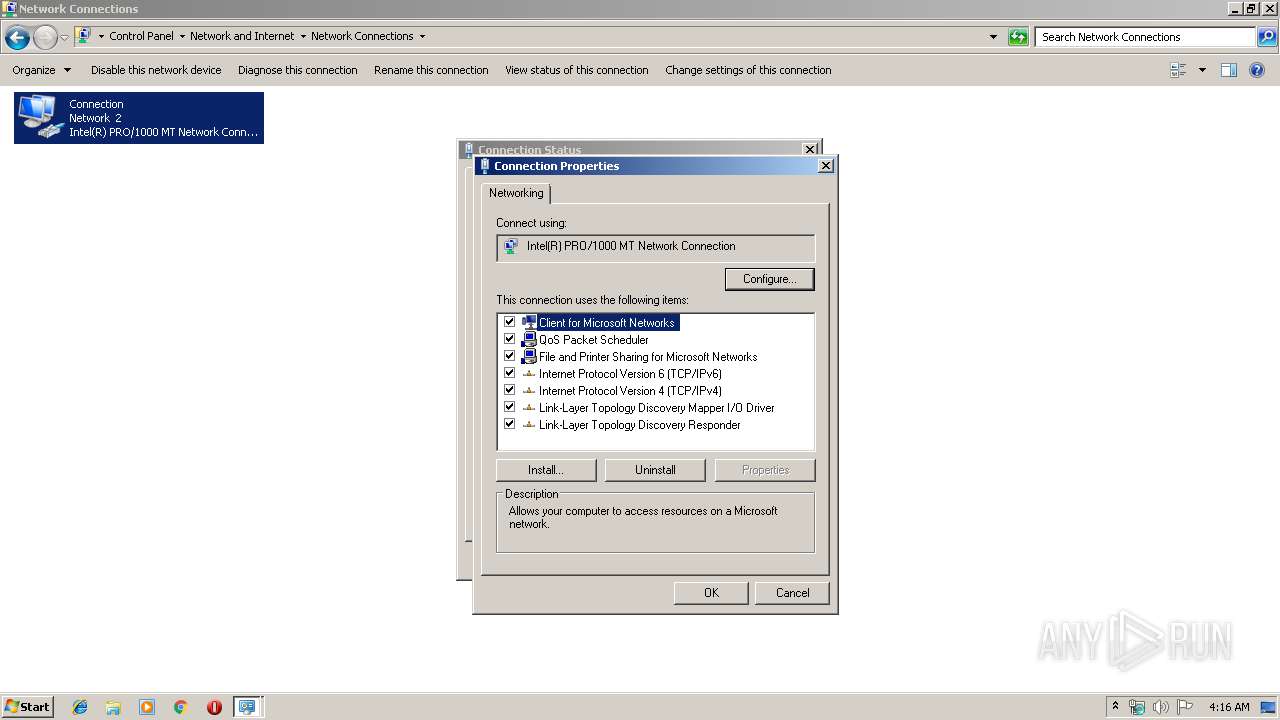
Task: Focus the Search Network Connections field
Action: pos(1145,37)
